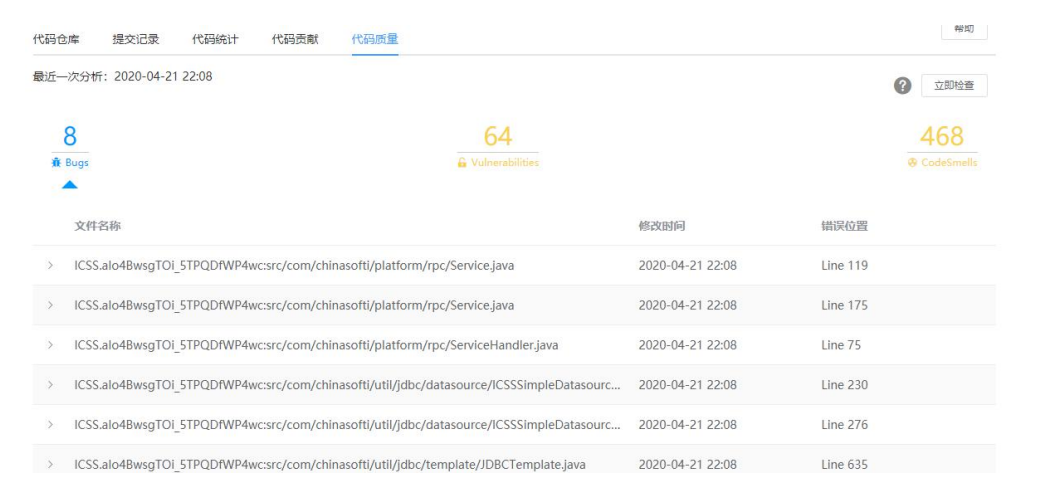
Task: Expand the Service.java Line 175 row
Action: pos(50,306)
